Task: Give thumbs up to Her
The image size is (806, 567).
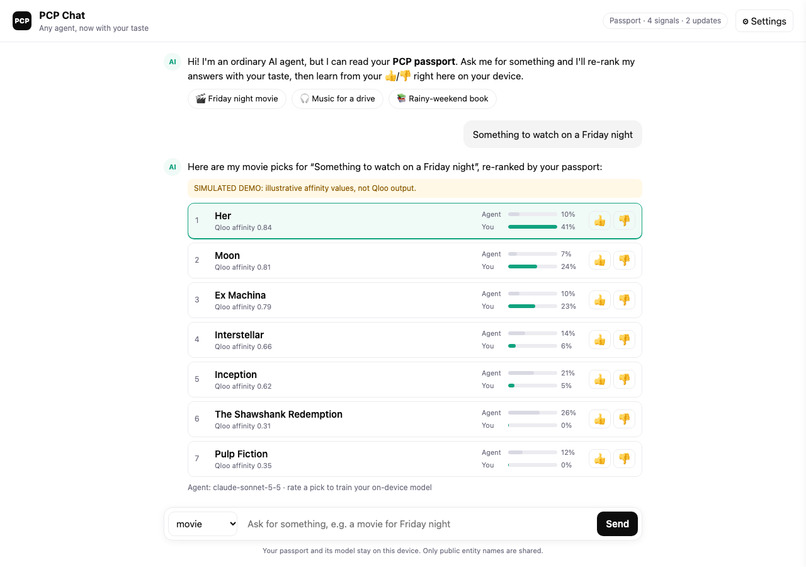Action: point(599,221)
